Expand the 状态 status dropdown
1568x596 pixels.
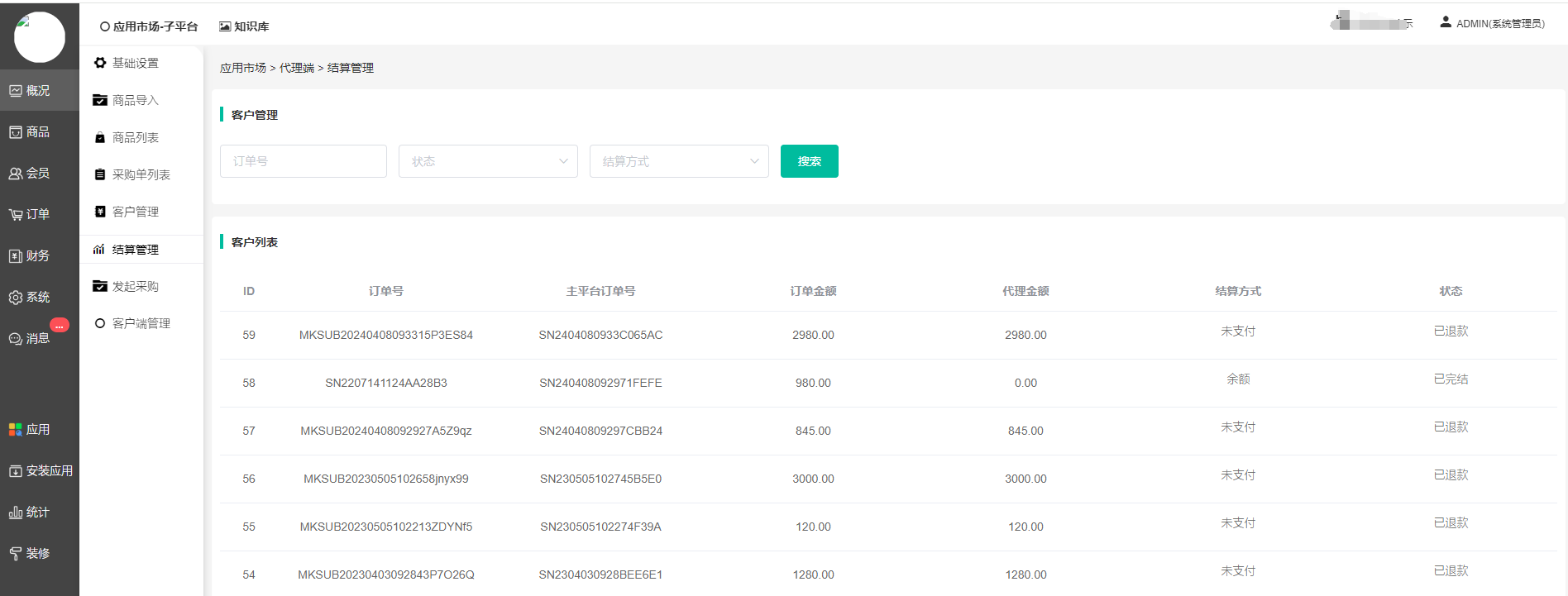(488, 161)
